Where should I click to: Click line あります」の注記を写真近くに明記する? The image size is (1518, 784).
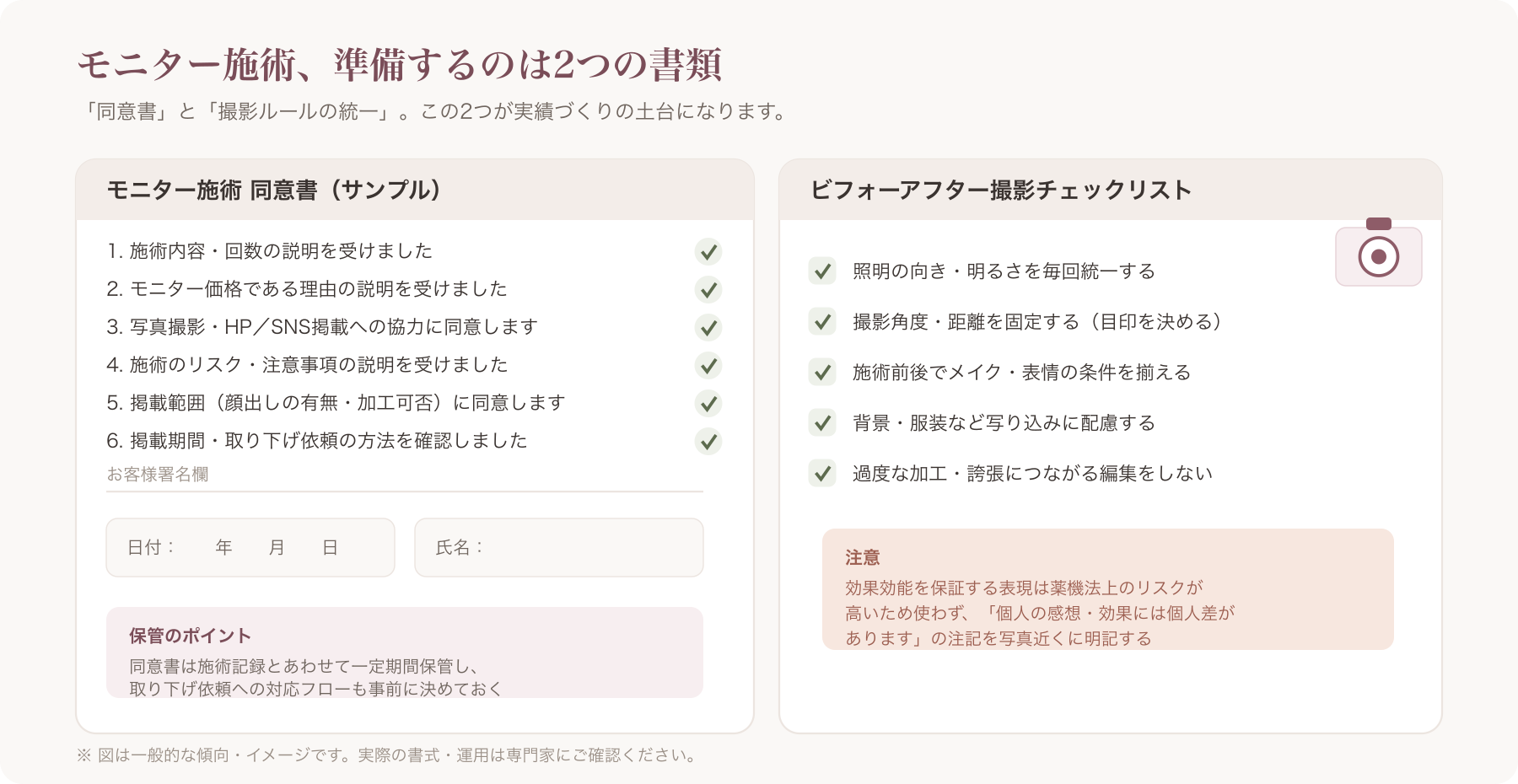999,638
